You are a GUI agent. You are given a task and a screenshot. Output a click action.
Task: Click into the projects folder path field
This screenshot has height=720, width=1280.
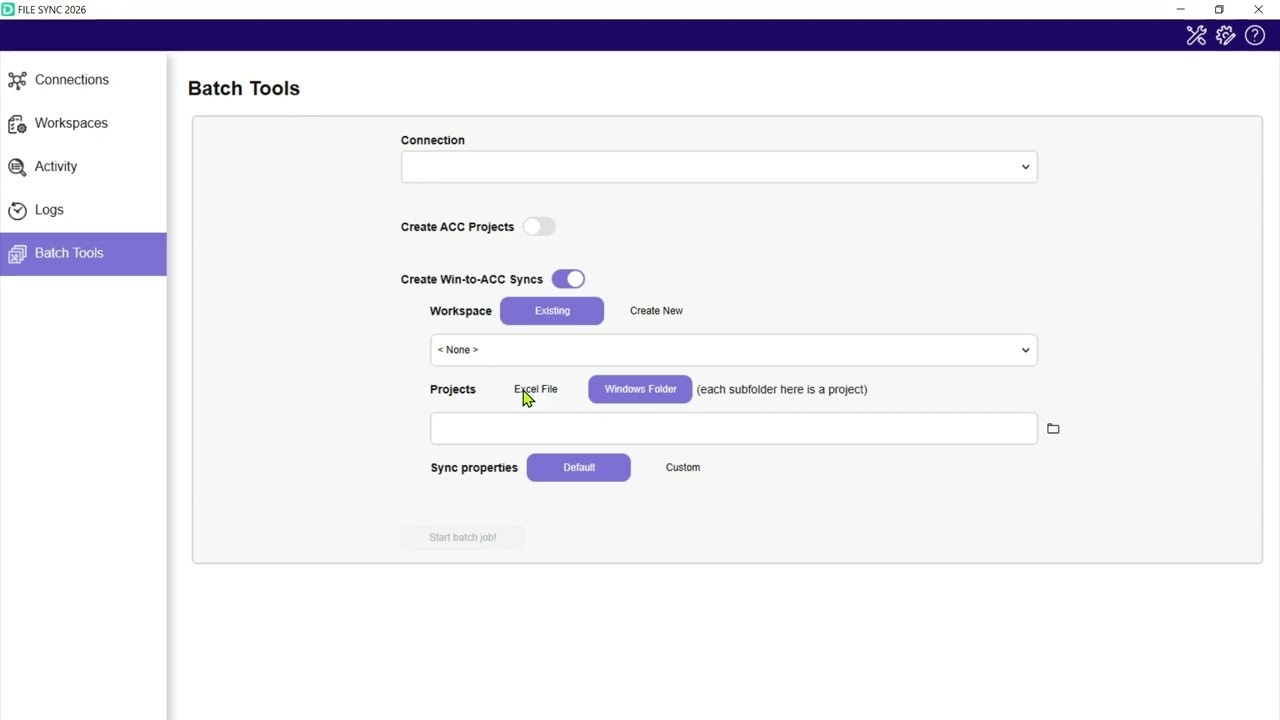[734, 428]
